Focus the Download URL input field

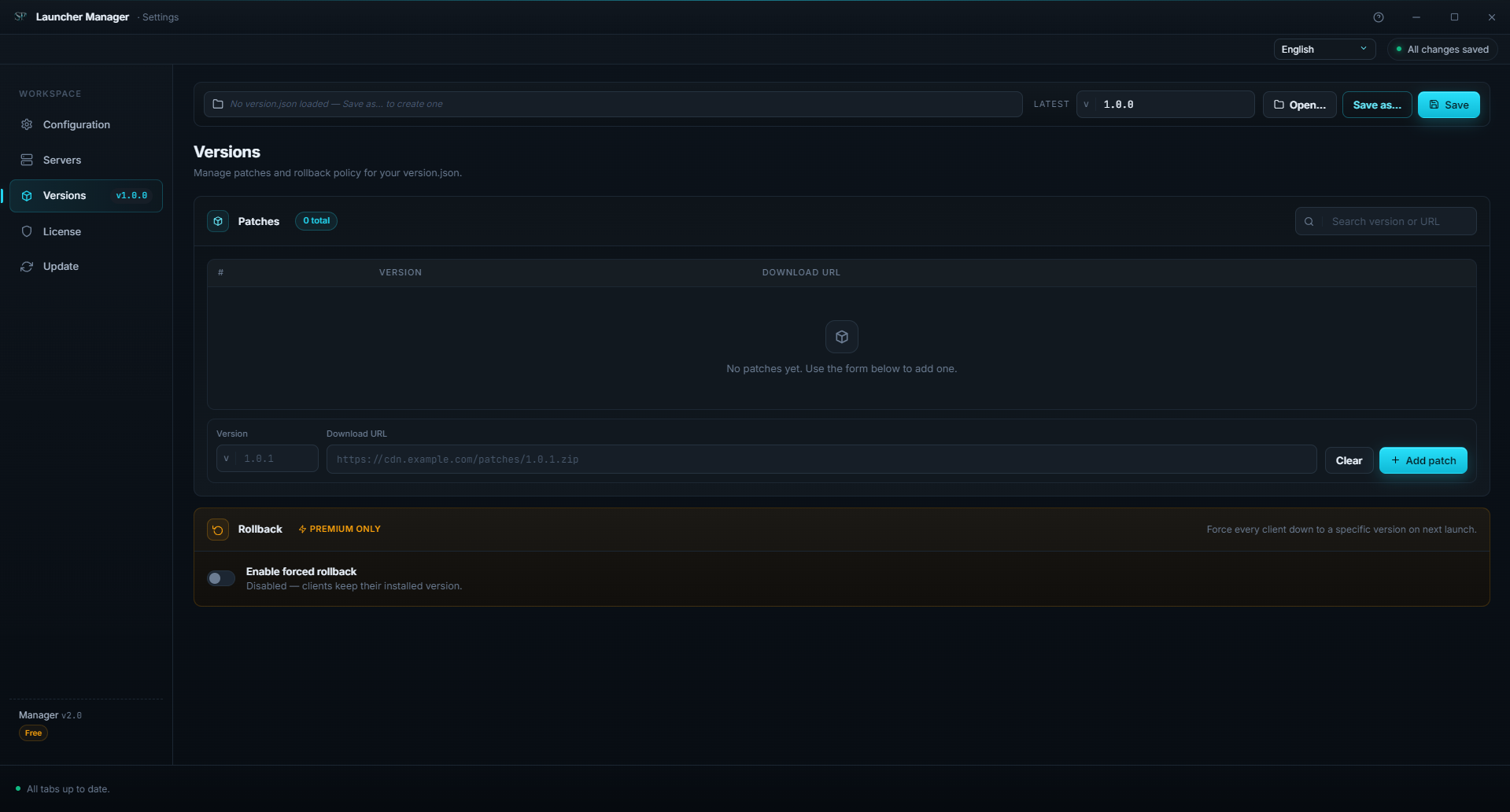pyautogui.click(x=821, y=460)
